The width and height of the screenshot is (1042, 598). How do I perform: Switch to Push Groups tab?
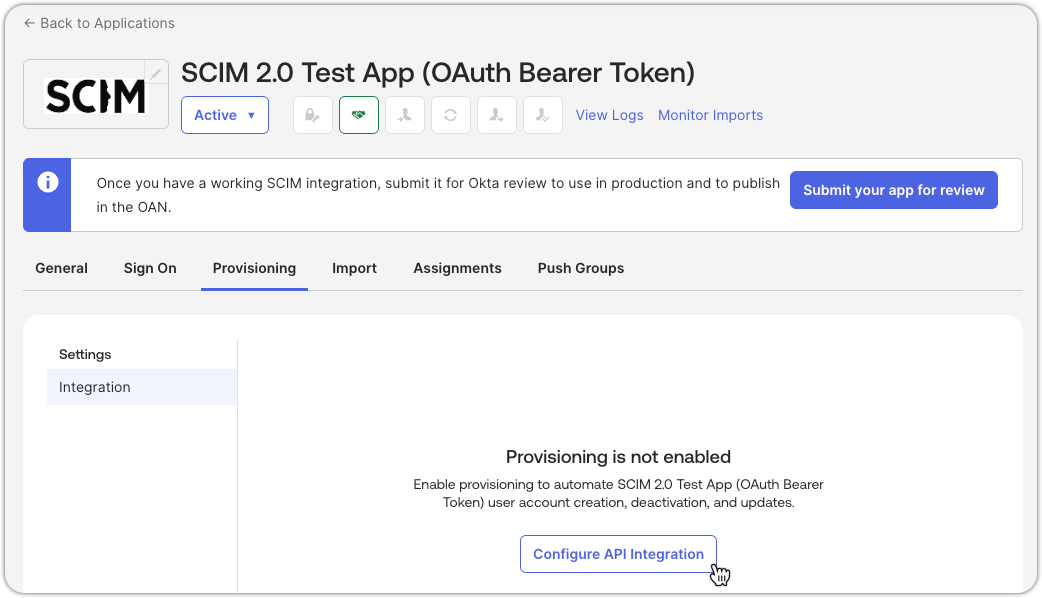point(581,268)
